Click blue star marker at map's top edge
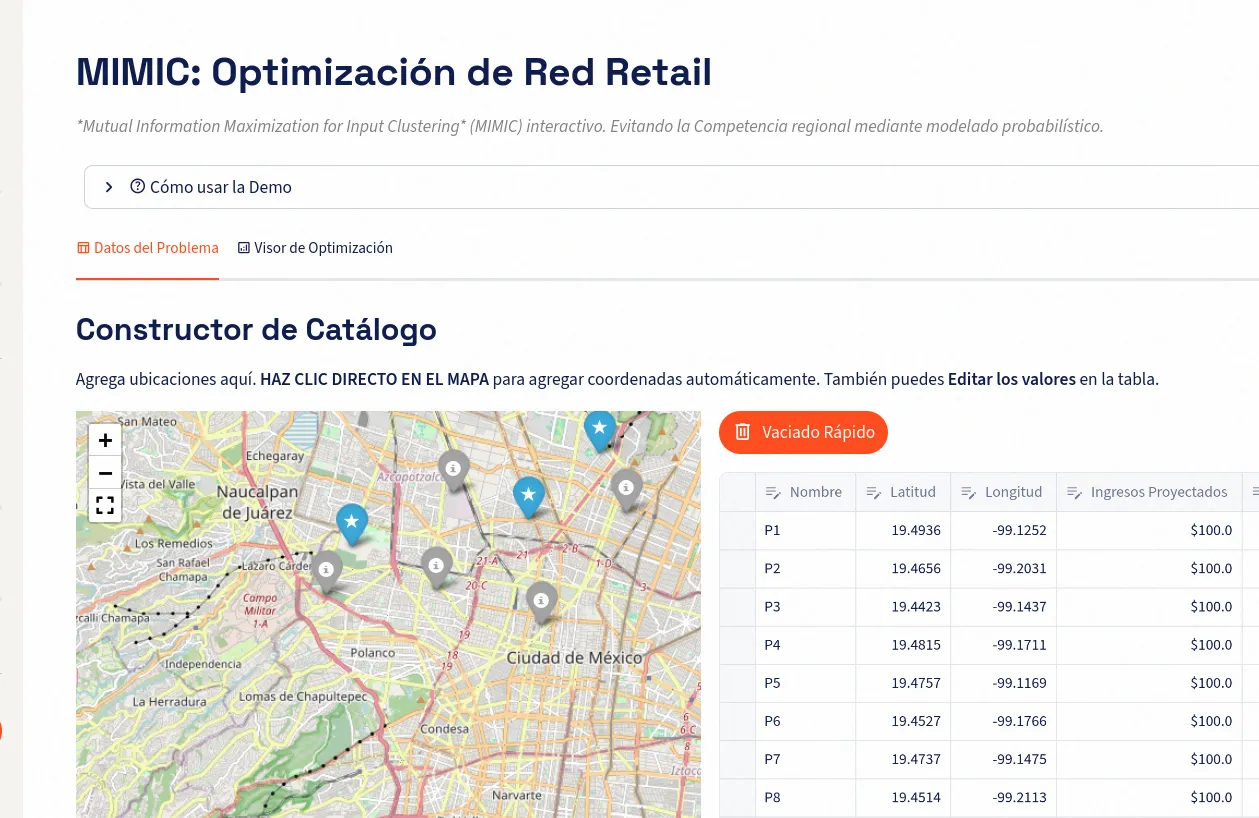This screenshot has height=818, width=1259. click(x=599, y=429)
